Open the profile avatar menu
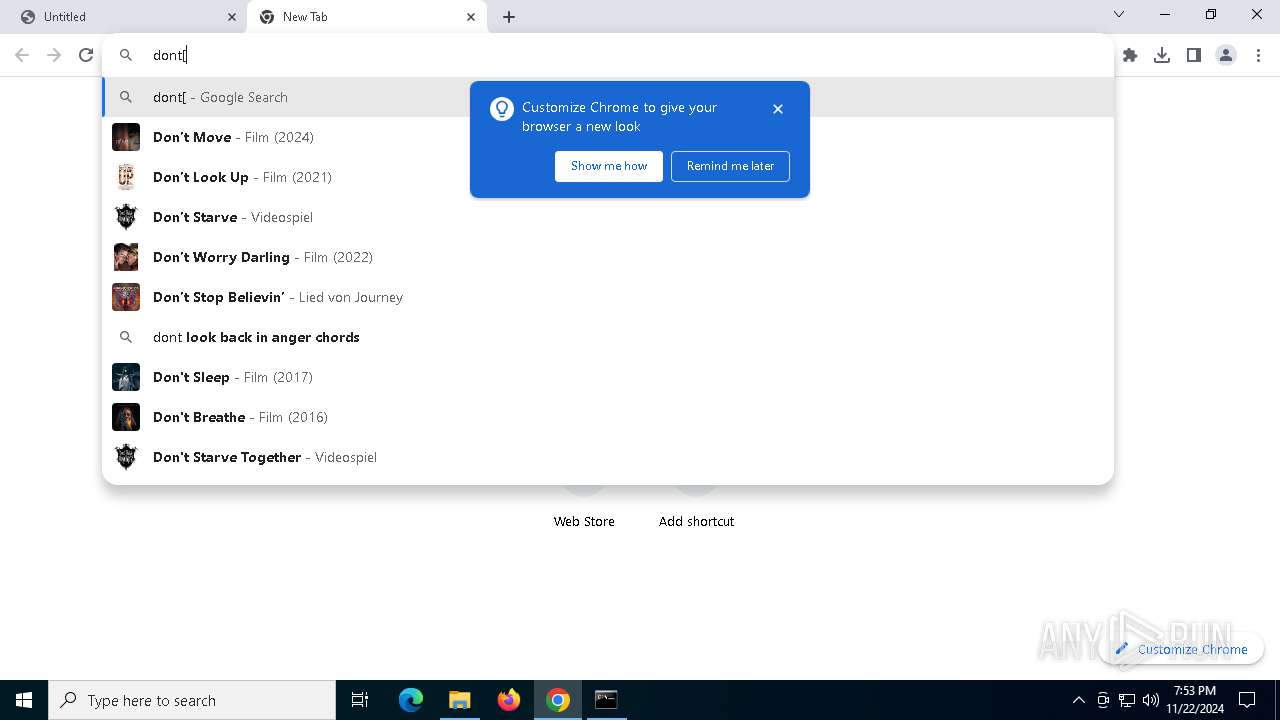This screenshot has width=1280, height=720. [x=1226, y=55]
